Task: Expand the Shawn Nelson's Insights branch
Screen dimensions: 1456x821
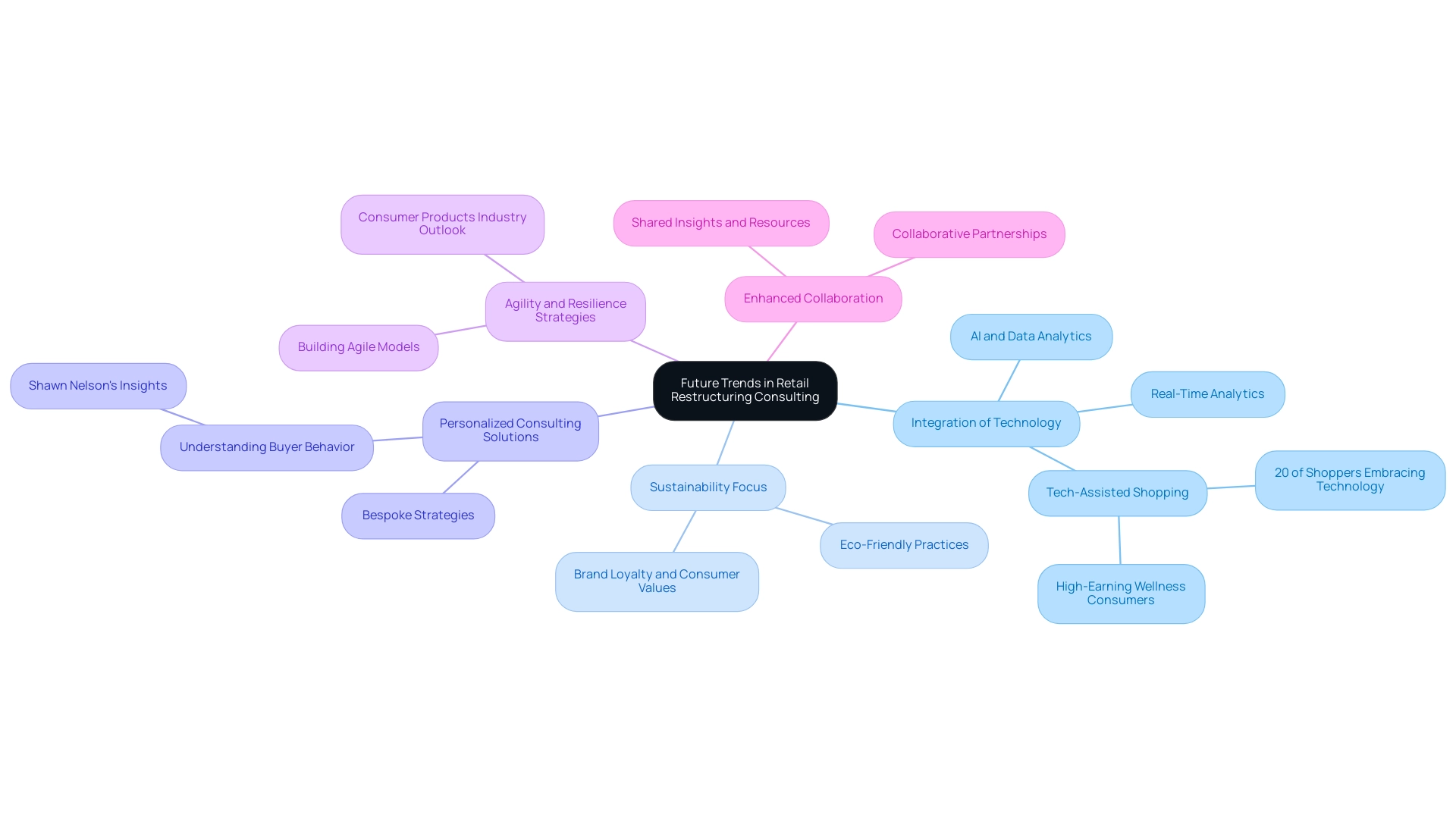Action: (97, 384)
